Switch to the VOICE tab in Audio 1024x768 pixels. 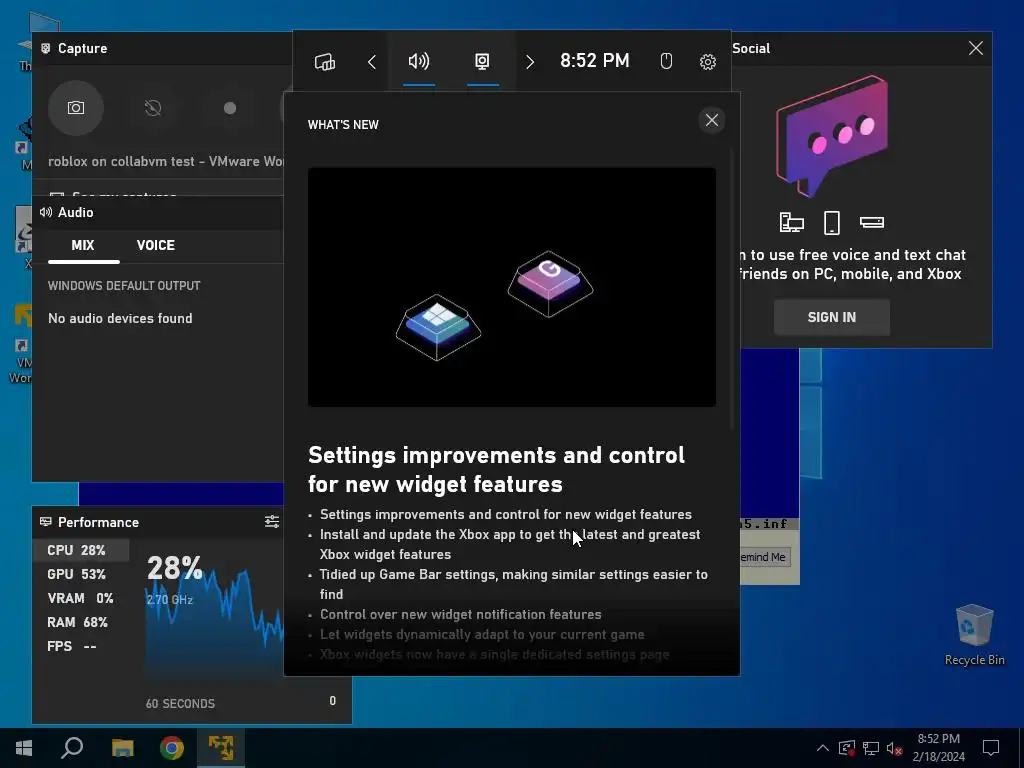coord(155,246)
